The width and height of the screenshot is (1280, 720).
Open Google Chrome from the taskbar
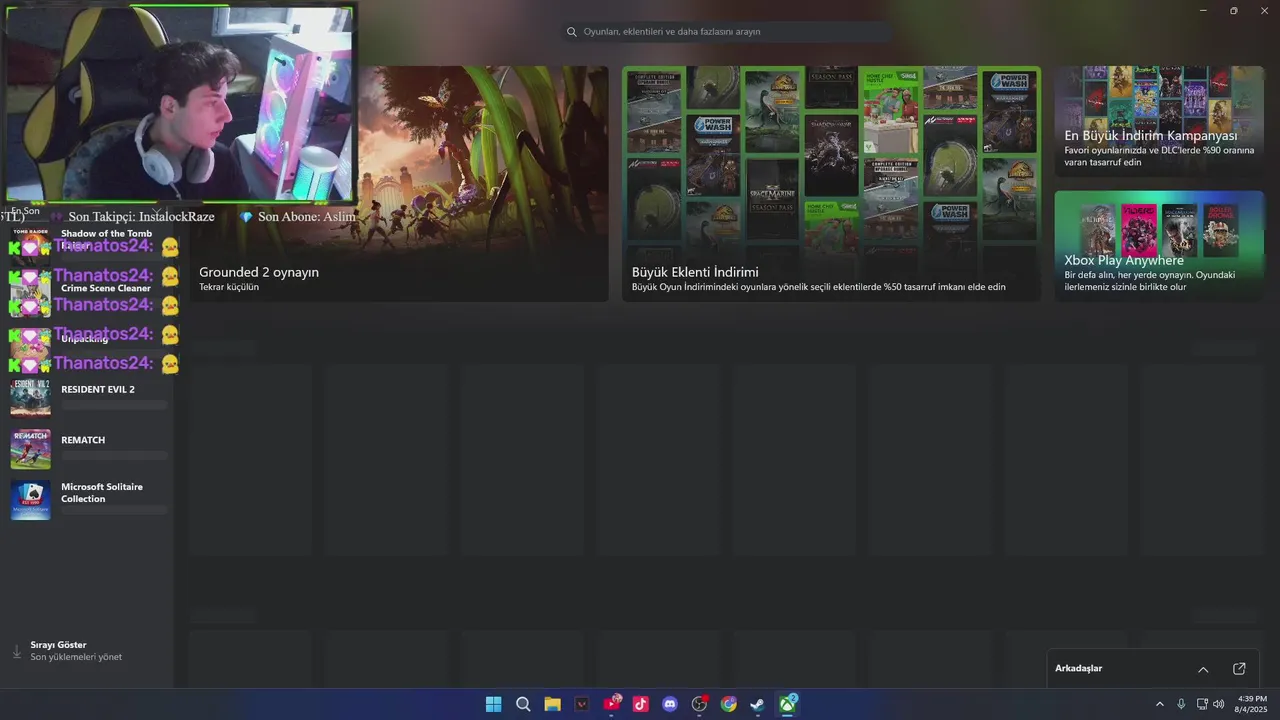pyautogui.click(x=729, y=704)
